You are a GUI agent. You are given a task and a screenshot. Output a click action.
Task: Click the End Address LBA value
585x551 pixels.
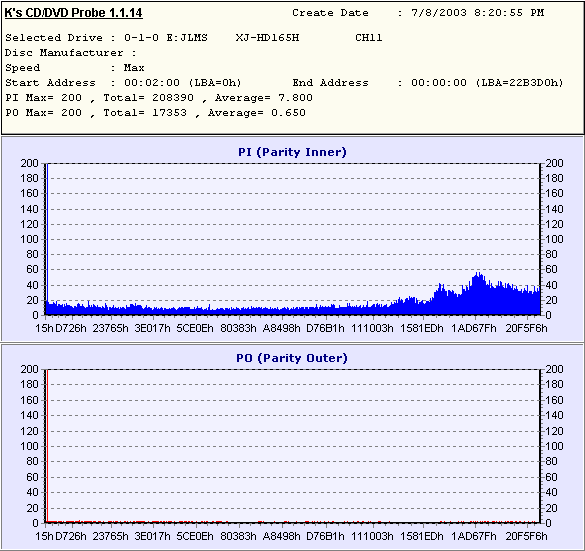[x=519, y=83]
